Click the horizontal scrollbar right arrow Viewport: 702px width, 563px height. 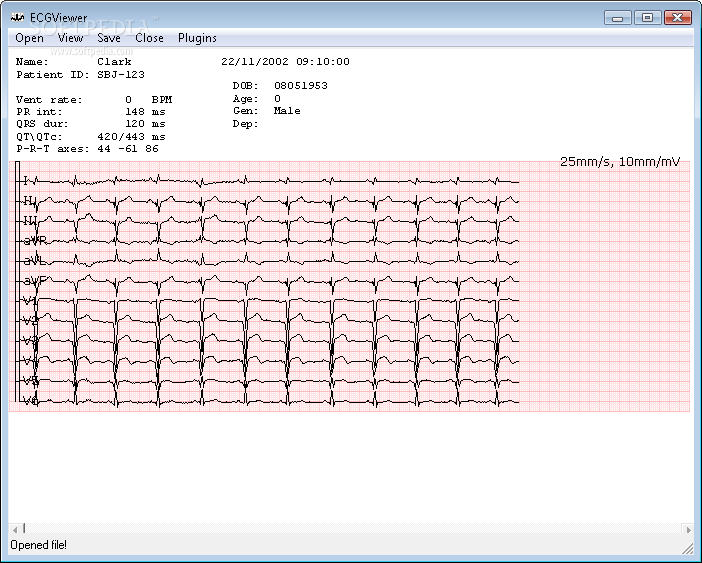coord(688,530)
